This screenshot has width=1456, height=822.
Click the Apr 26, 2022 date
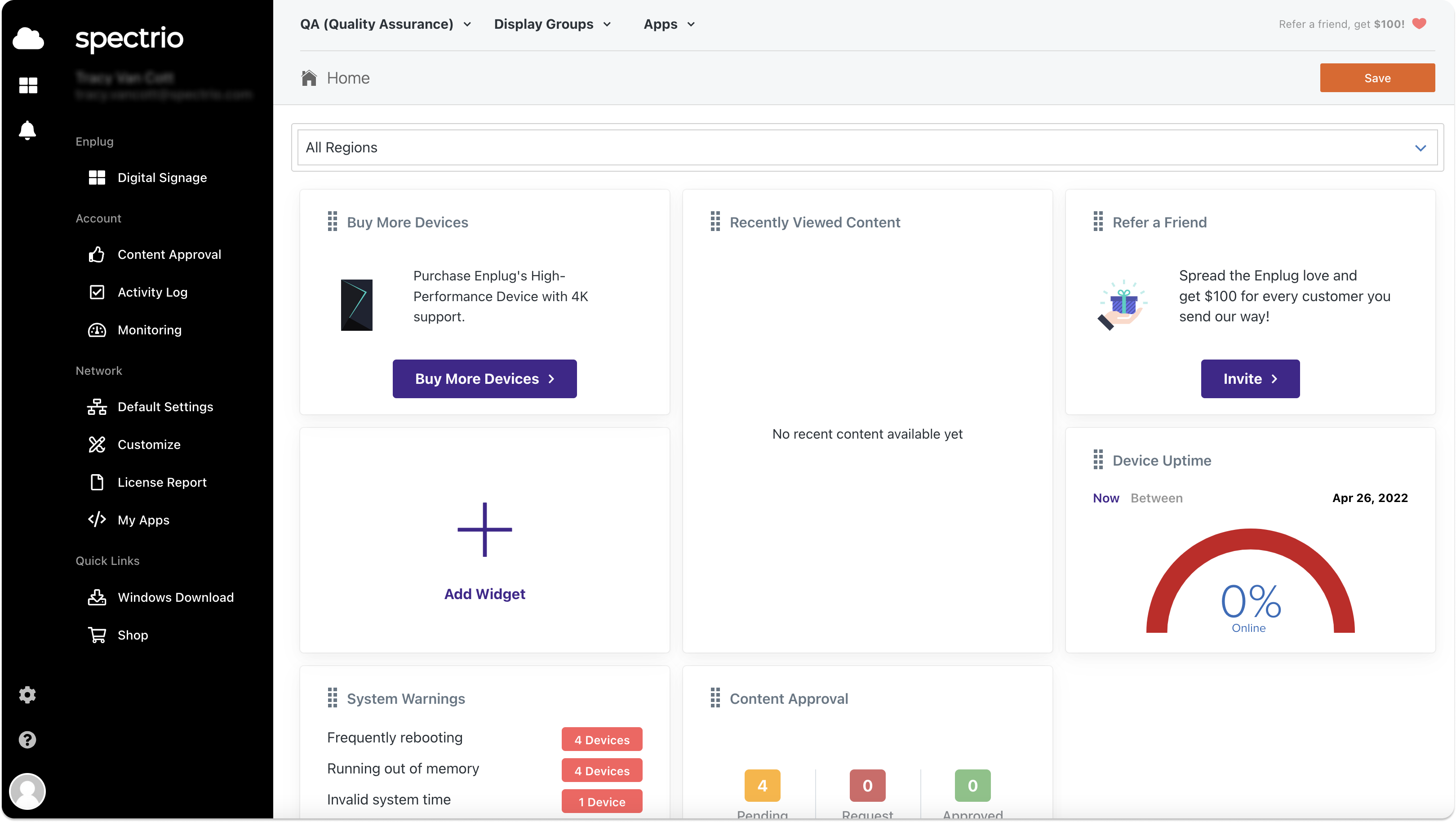[1370, 498]
